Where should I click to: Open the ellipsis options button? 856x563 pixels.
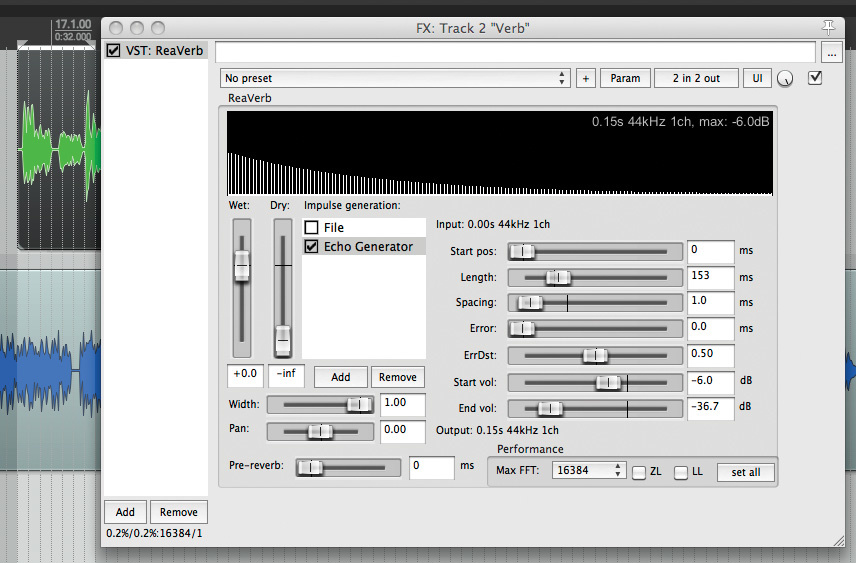832,52
